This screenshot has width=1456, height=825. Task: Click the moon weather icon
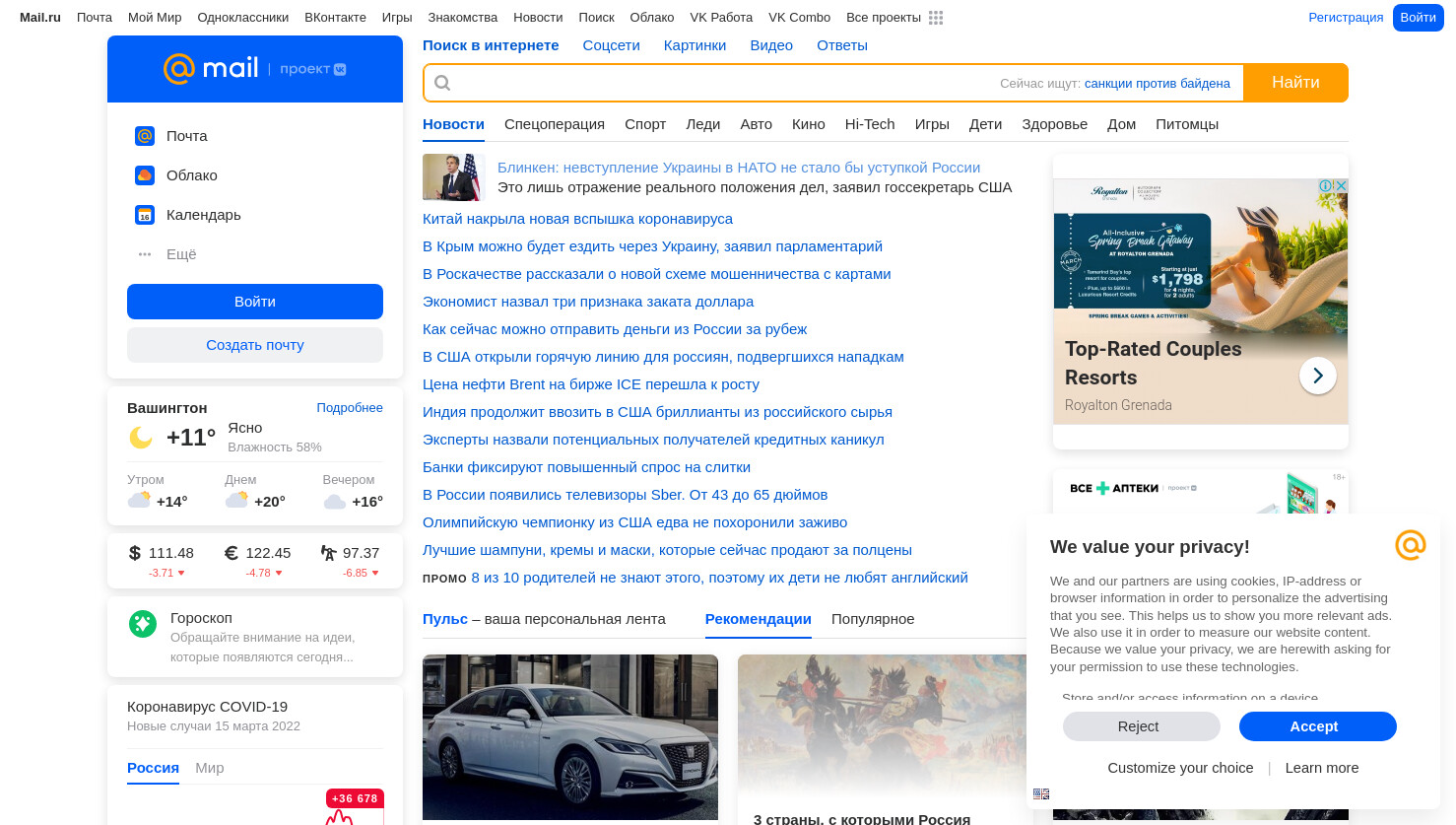pos(141,438)
